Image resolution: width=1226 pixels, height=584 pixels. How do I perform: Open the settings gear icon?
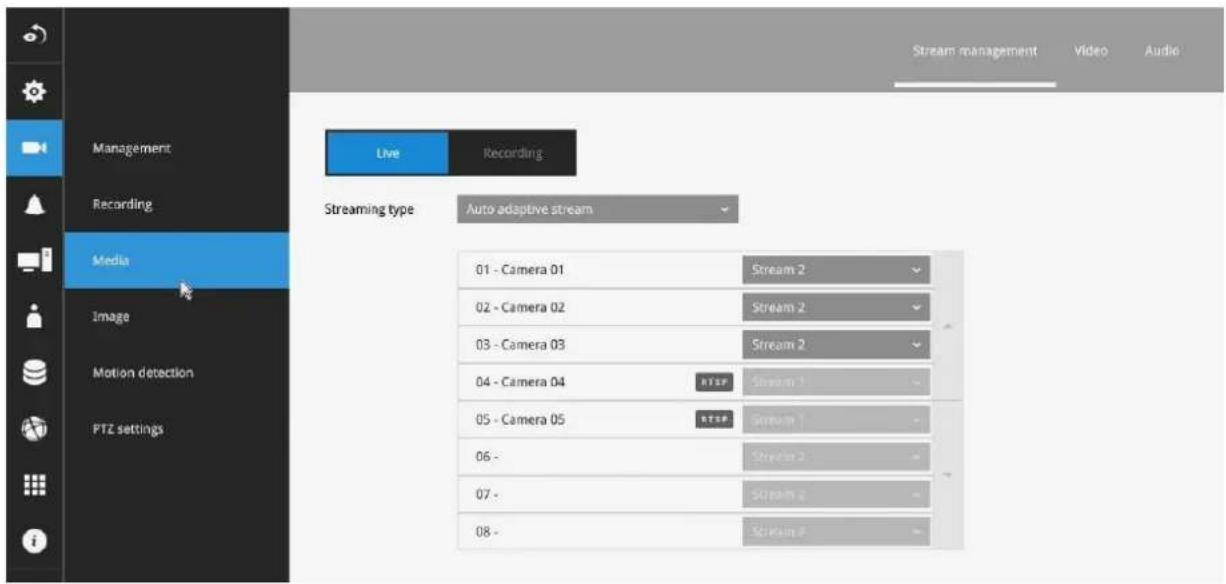pyautogui.click(x=33, y=91)
